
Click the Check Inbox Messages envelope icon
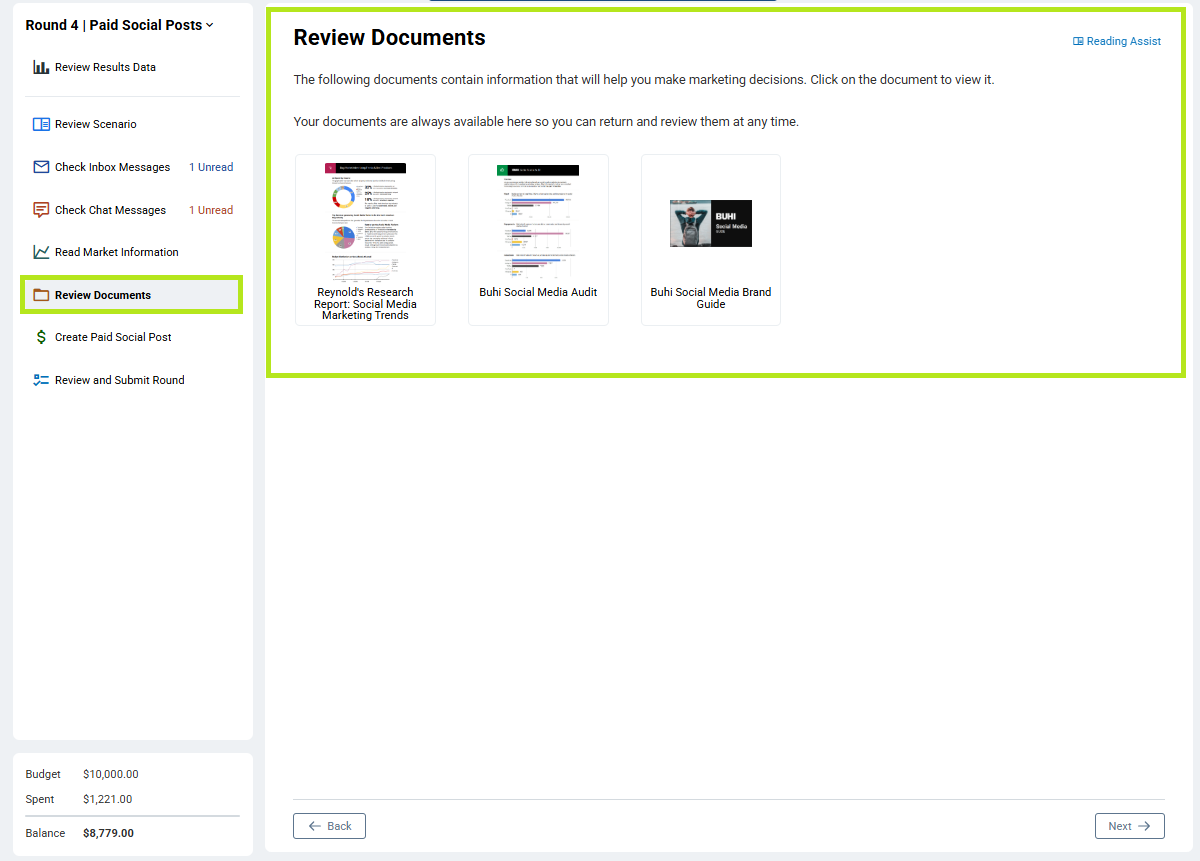click(x=41, y=167)
